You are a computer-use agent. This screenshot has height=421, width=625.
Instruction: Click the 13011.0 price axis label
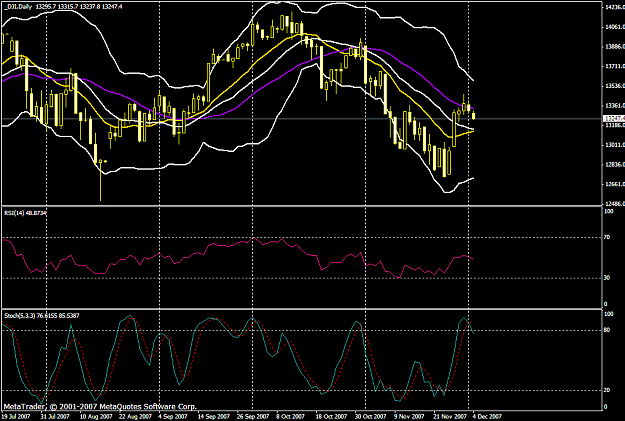615,145
